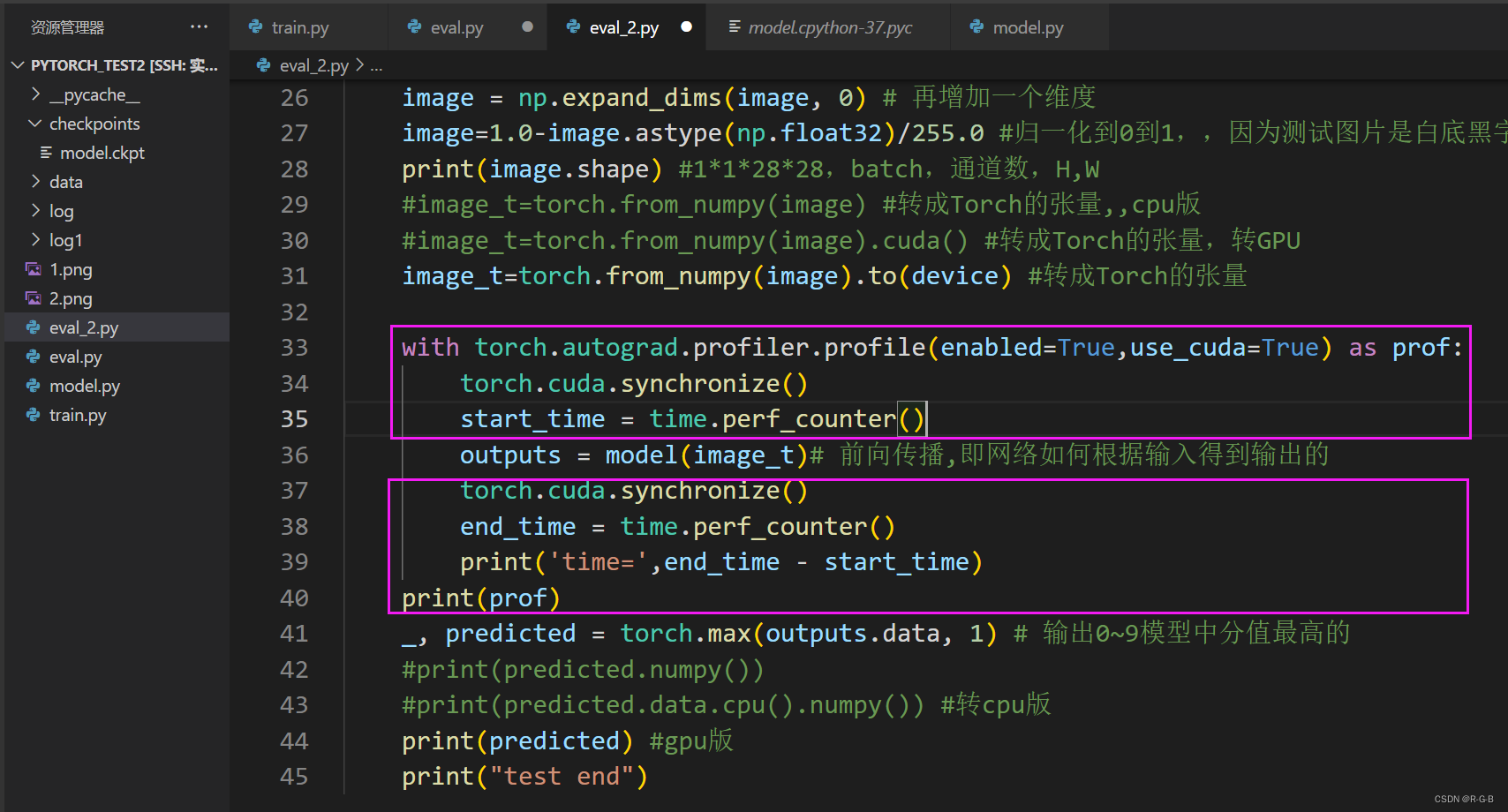Viewport: 1508px width, 812px height.
Task: Click the Python icon beside eval_2.py in explorer
Action: [x=34, y=327]
